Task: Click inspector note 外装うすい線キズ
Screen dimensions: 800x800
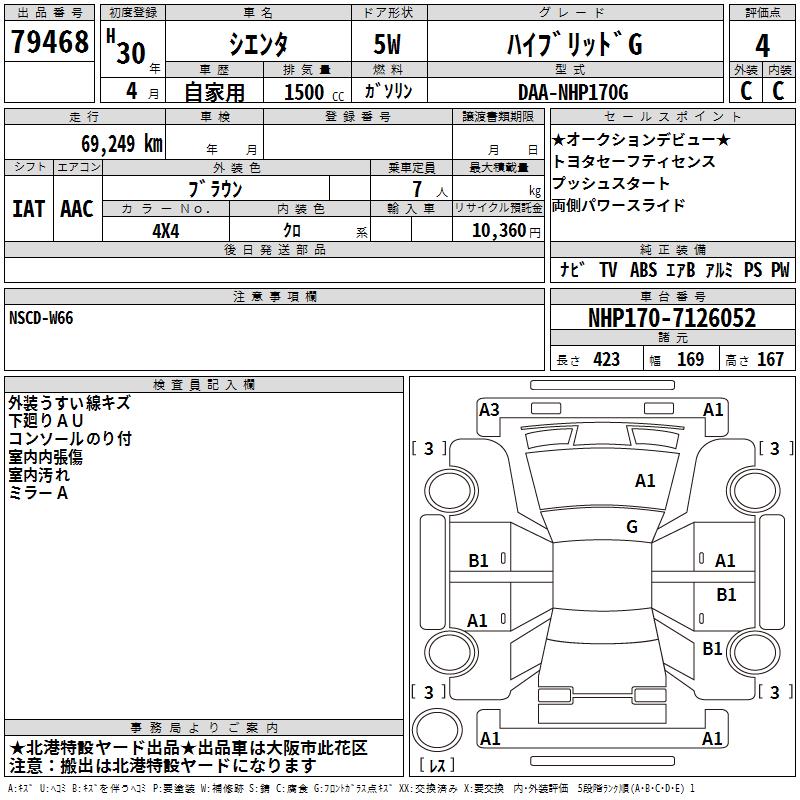Action: [69, 403]
